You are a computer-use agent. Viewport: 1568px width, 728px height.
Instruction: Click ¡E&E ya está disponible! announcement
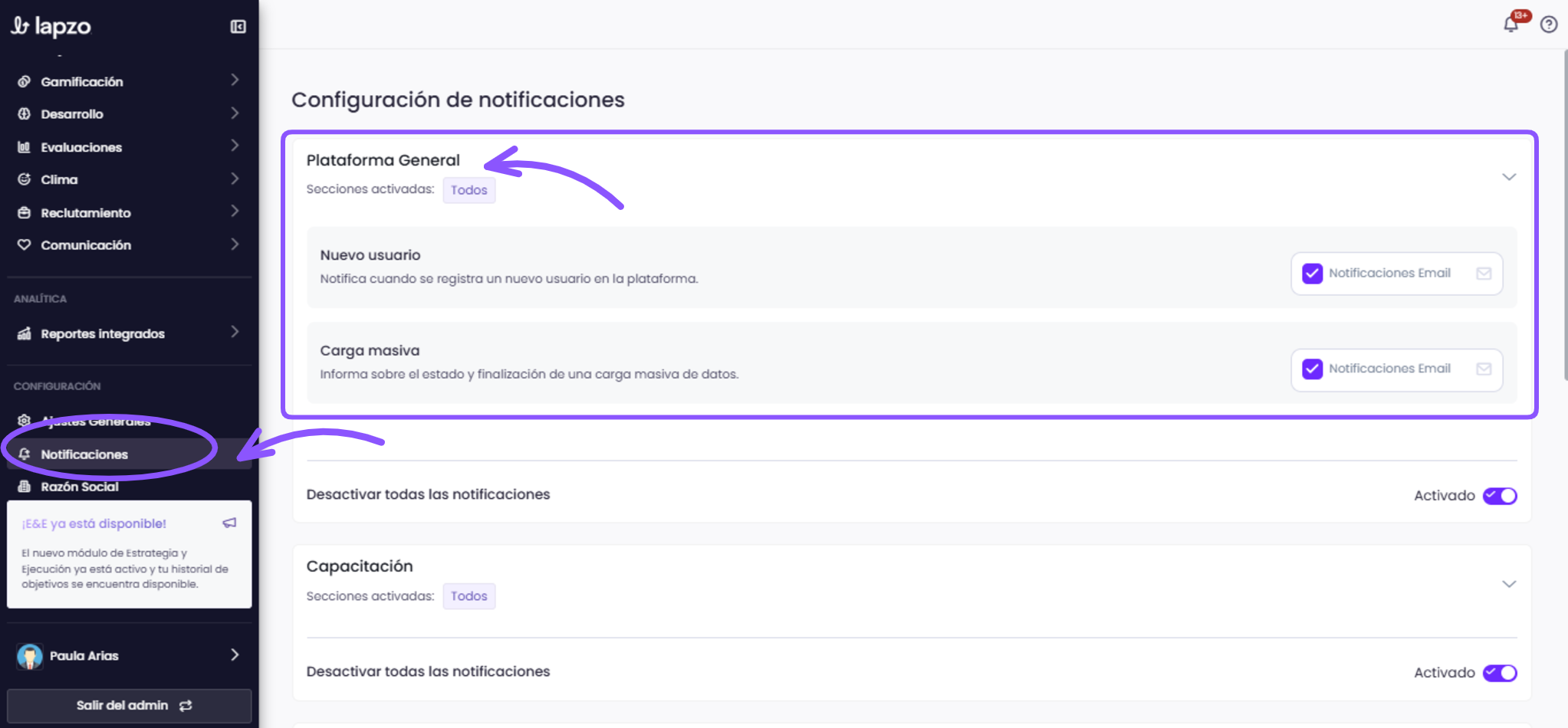tap(94, 523)
